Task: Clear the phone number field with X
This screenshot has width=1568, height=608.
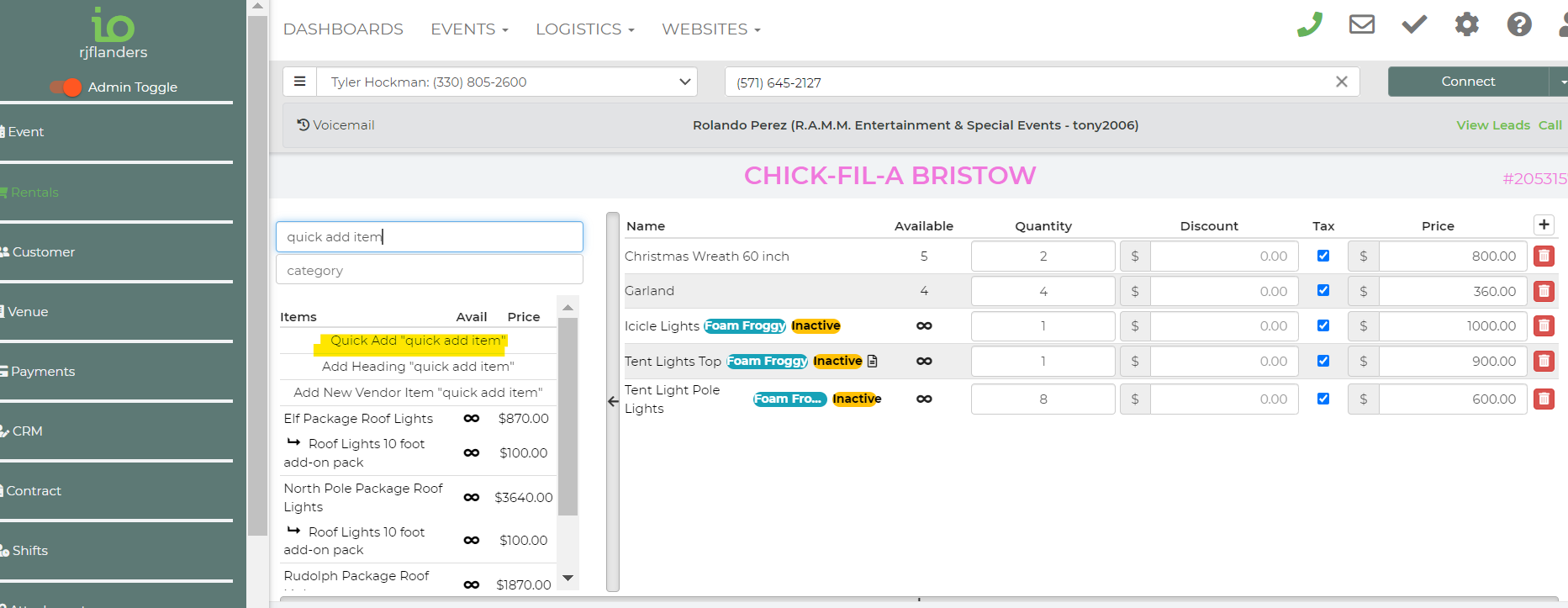Action: 1341,82
